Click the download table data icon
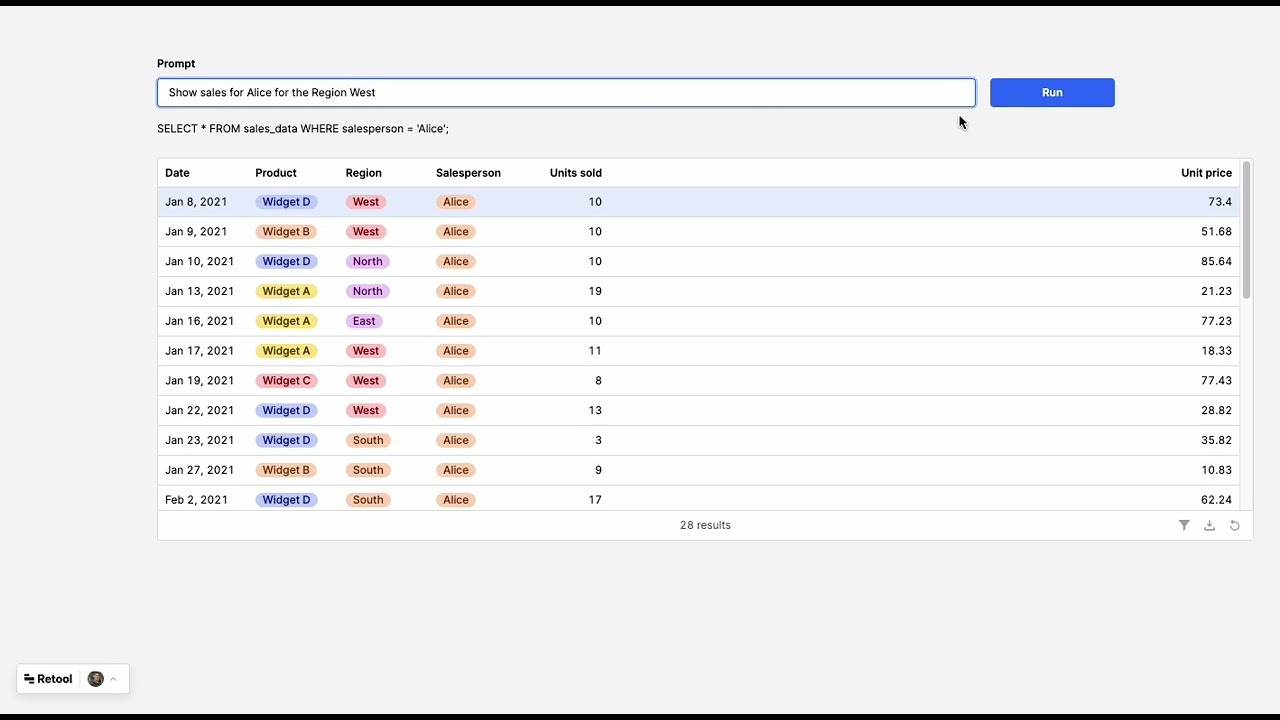 pos(1209,525)
